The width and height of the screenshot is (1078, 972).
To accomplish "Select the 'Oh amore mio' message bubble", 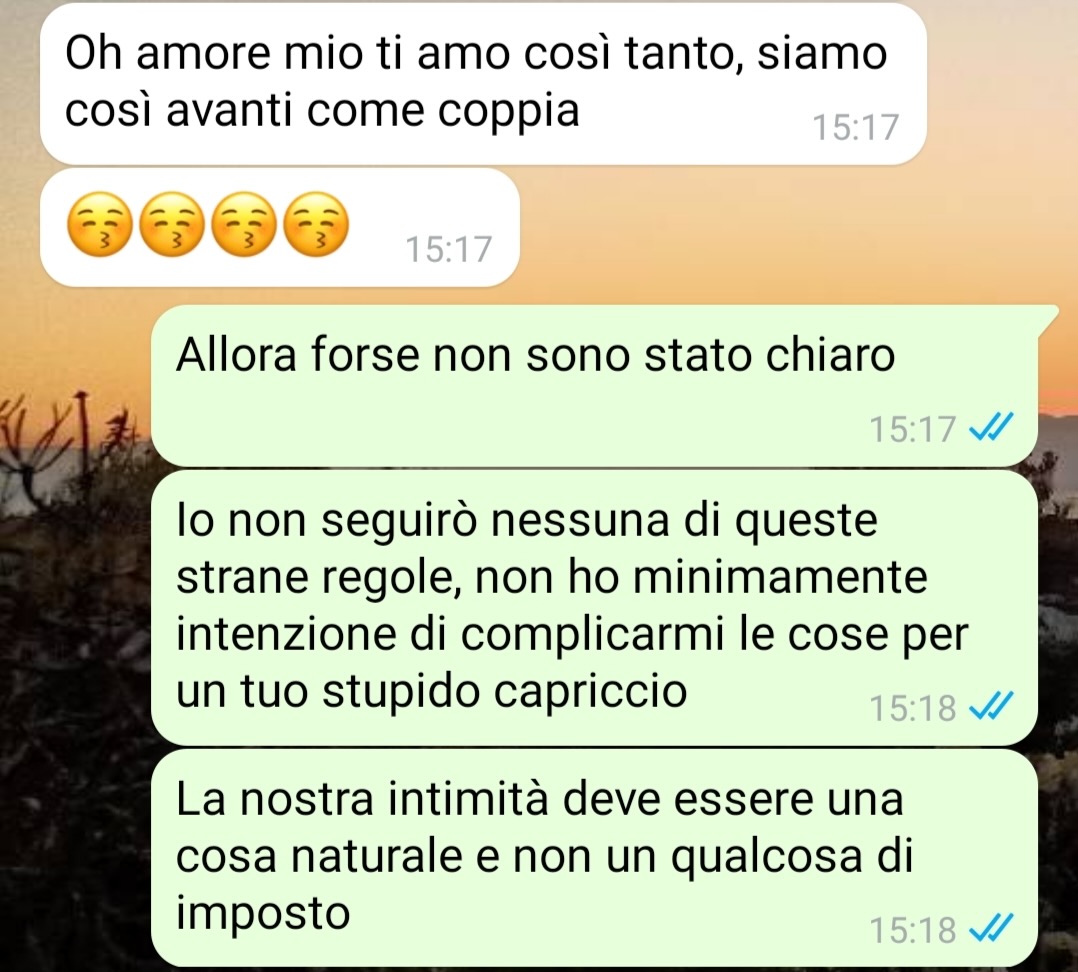I will [x=483, y=85].
